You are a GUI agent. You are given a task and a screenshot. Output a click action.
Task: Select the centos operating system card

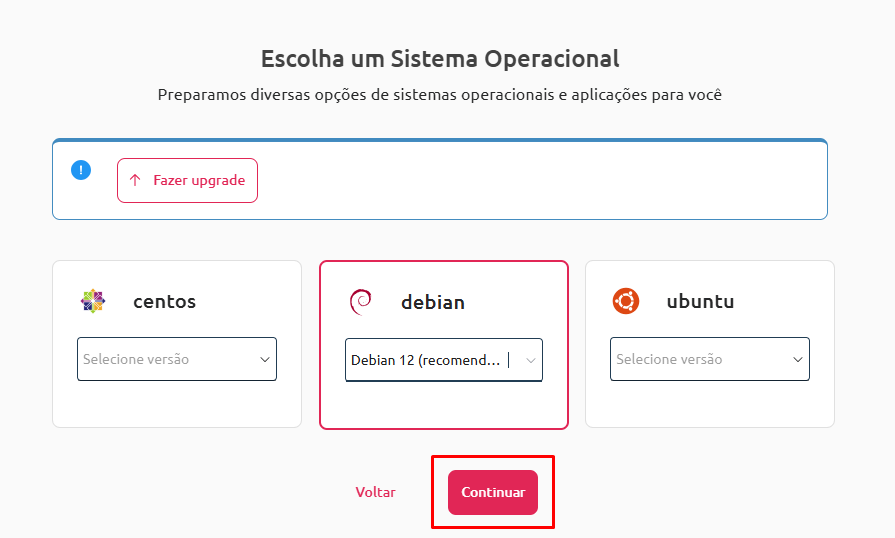[177, 344]
